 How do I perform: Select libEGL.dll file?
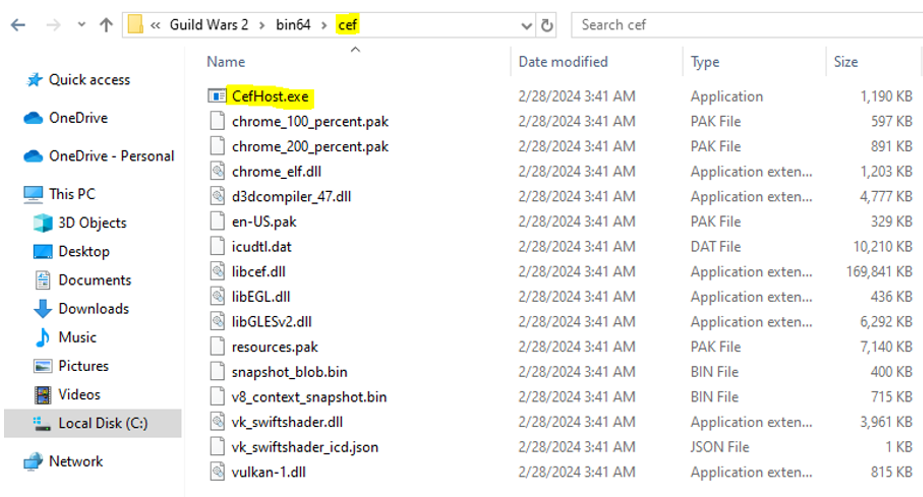pyautogui.click(x=261, y=297)
